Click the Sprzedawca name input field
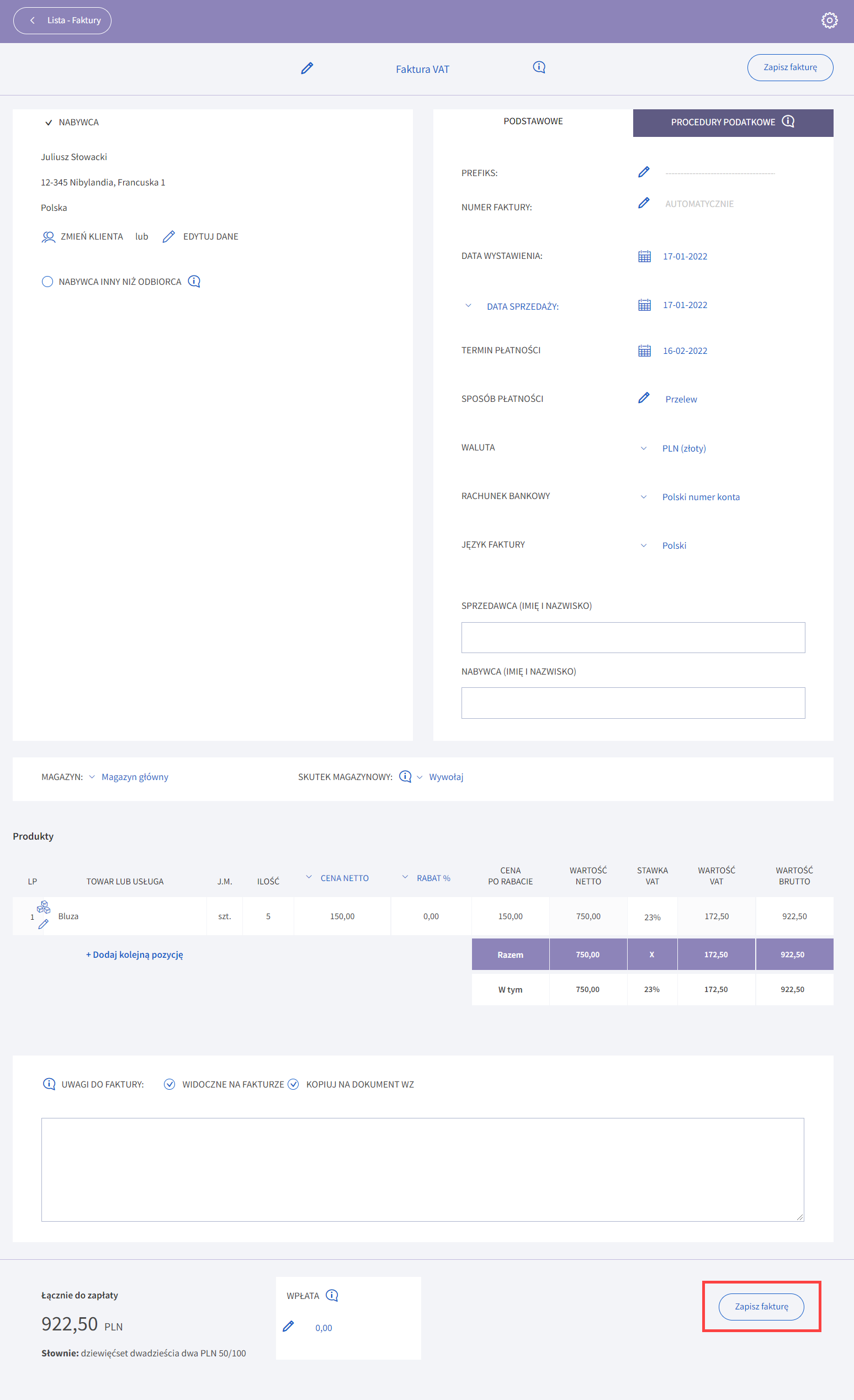This screenshot has height=1400, width=854. [633, 638]
